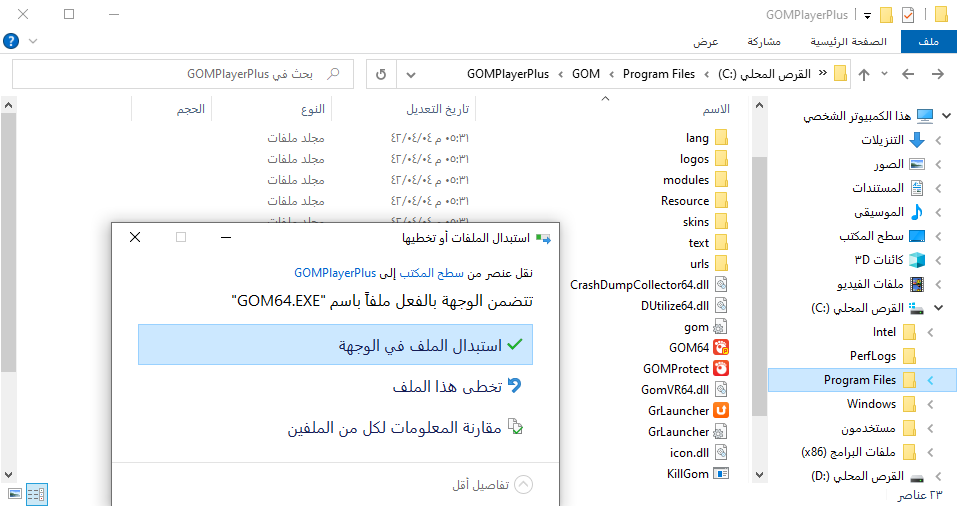
Task: Click Program Files in the address breadcrumb
Action: pos(659,74)
